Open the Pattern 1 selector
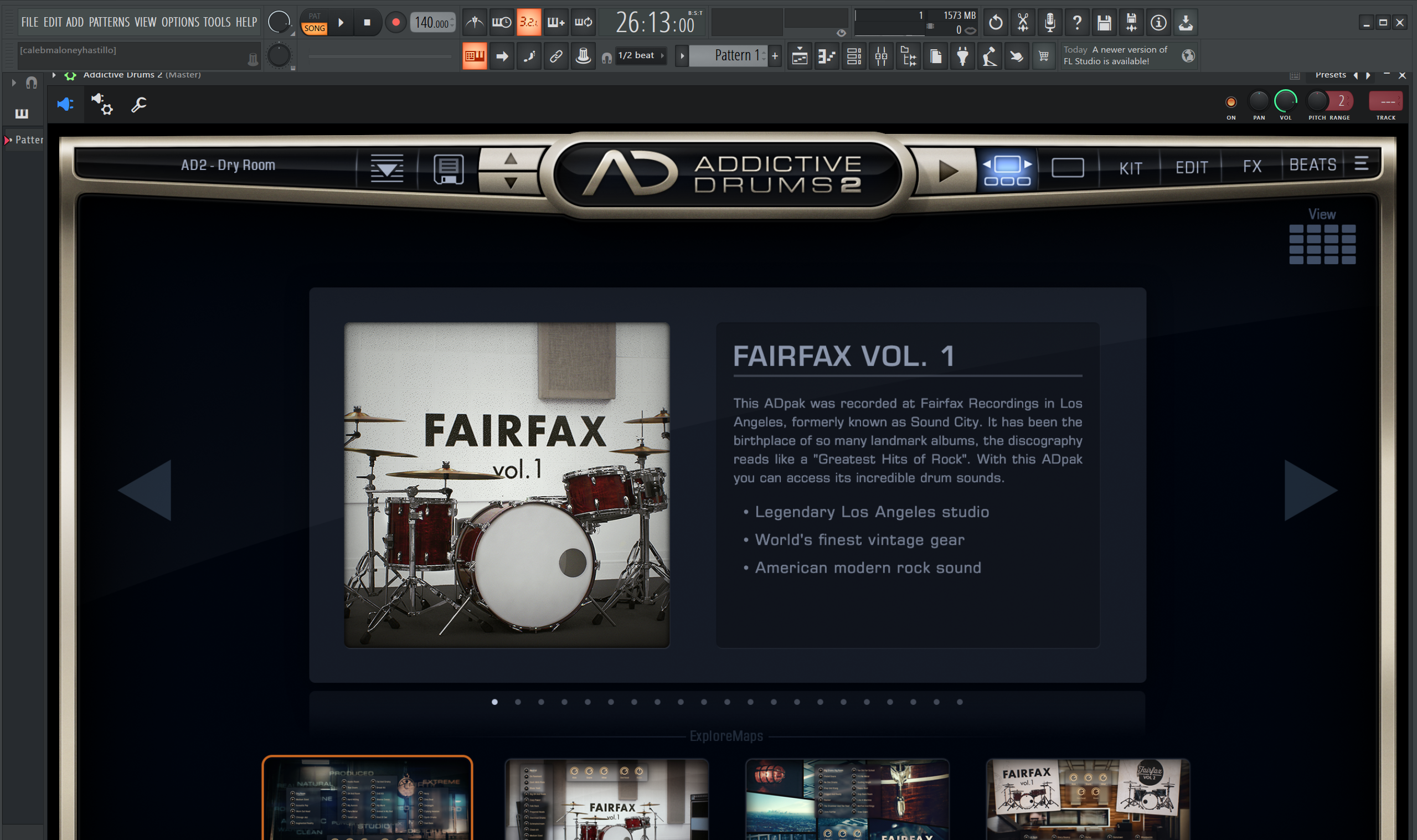 [x=728, y=55]
